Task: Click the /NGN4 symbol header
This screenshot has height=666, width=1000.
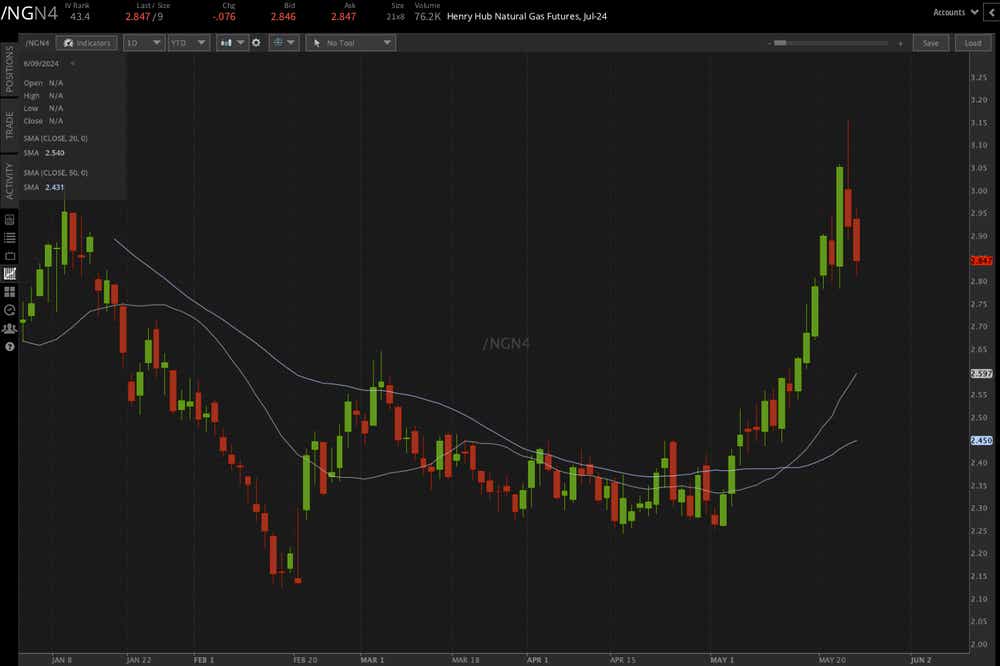Action: tap(29, 13)
